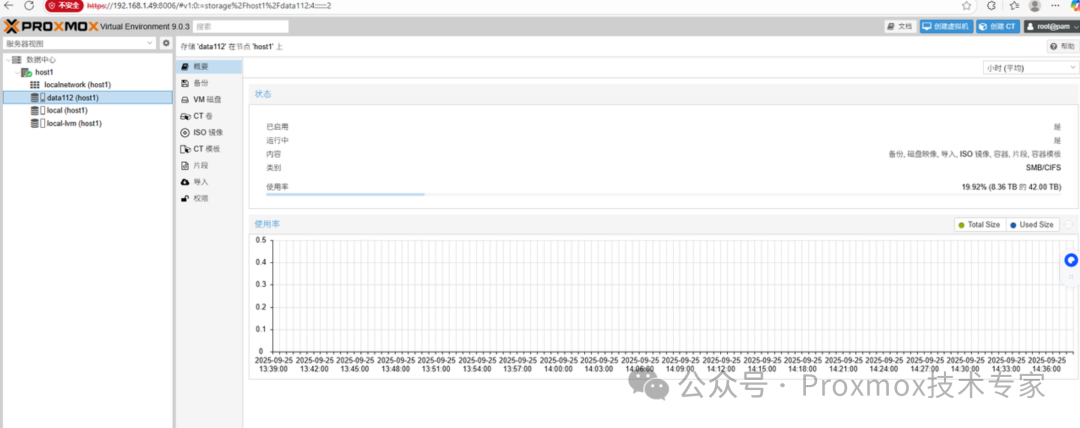Click the browser back arrow
1080x428 pixels.
tap(9, 6)
